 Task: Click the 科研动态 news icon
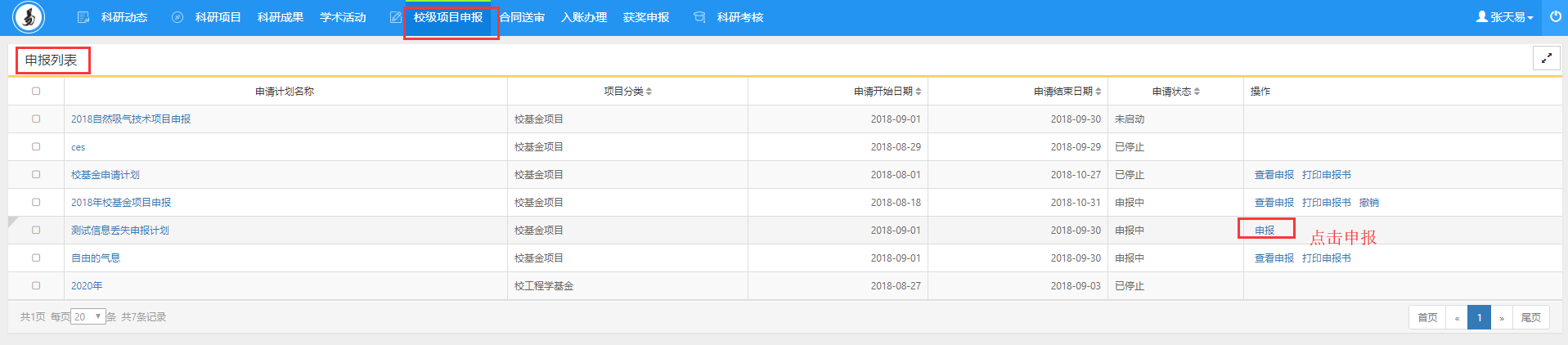click(x=83, y=17)
